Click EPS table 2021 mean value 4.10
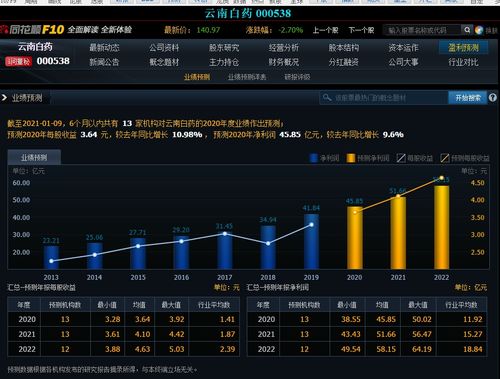This screenshot has width=500, height=379. [x=142, y=334]
